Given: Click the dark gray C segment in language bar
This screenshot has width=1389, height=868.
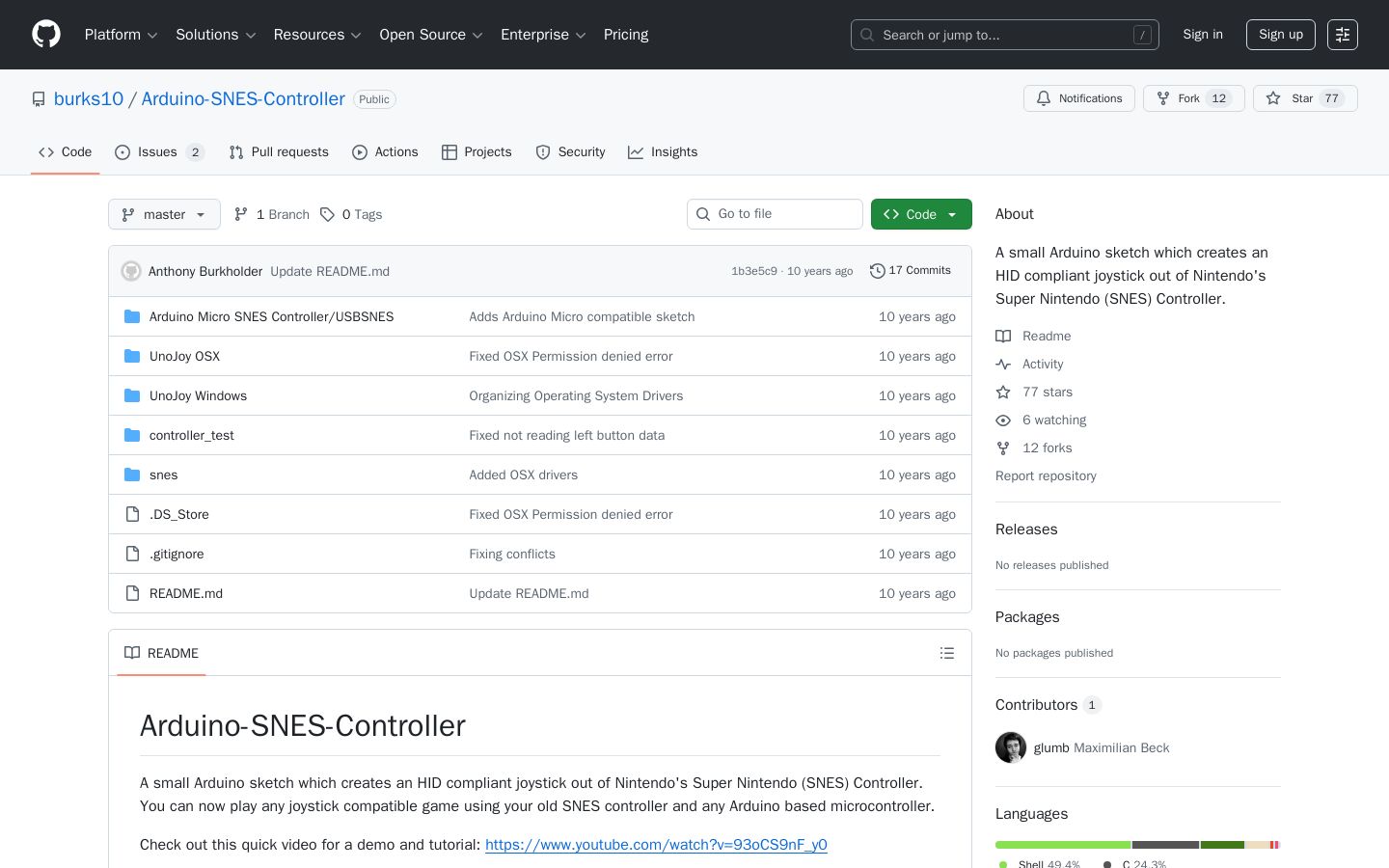Looking at the screenshot, I should tap(1165, 845).
